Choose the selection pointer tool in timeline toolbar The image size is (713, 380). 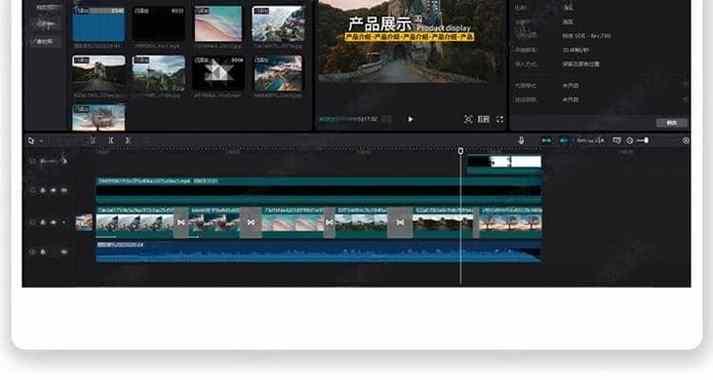click(31, 140)
